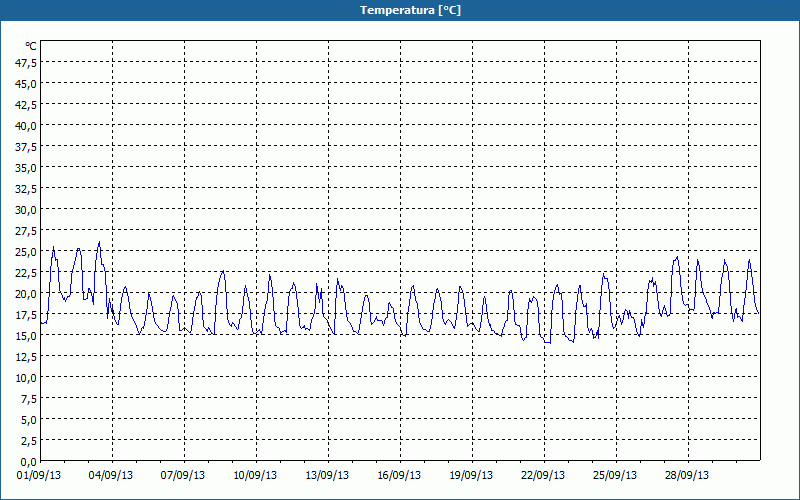Viewport: 800px width, 500px height.
Task: Select the 25/09/13 date label
Action: coord(615,475)
